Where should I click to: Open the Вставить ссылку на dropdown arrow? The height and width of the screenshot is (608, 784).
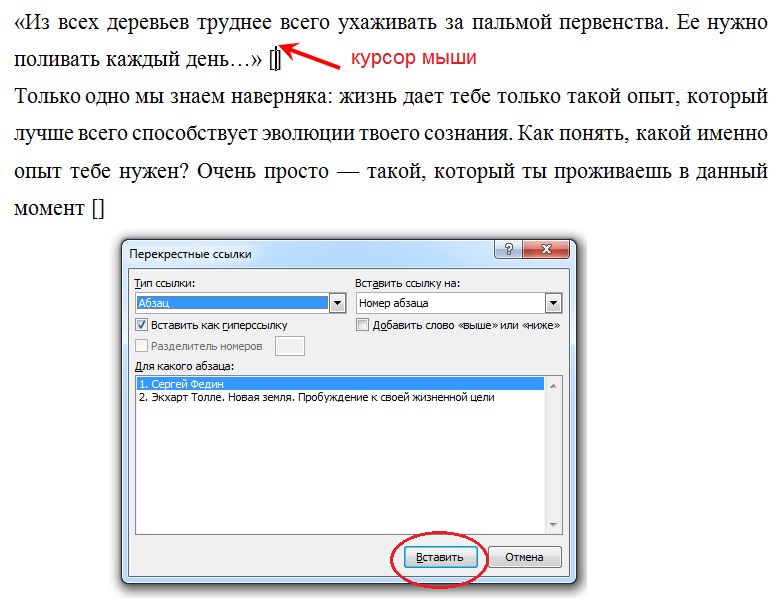pyautogui.click(x=553, y=303)
